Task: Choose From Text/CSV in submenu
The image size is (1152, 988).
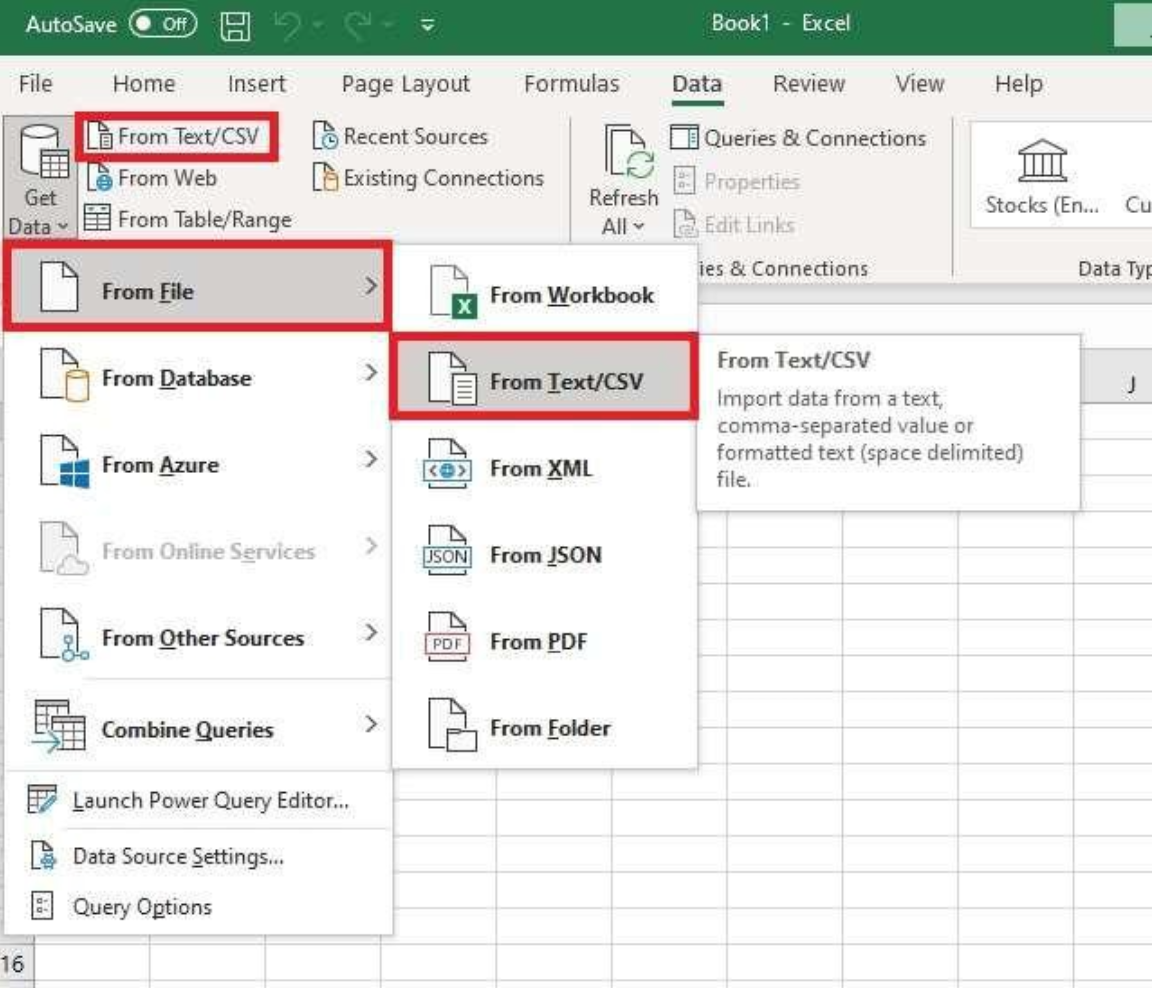Action: (x=544, y=378)
